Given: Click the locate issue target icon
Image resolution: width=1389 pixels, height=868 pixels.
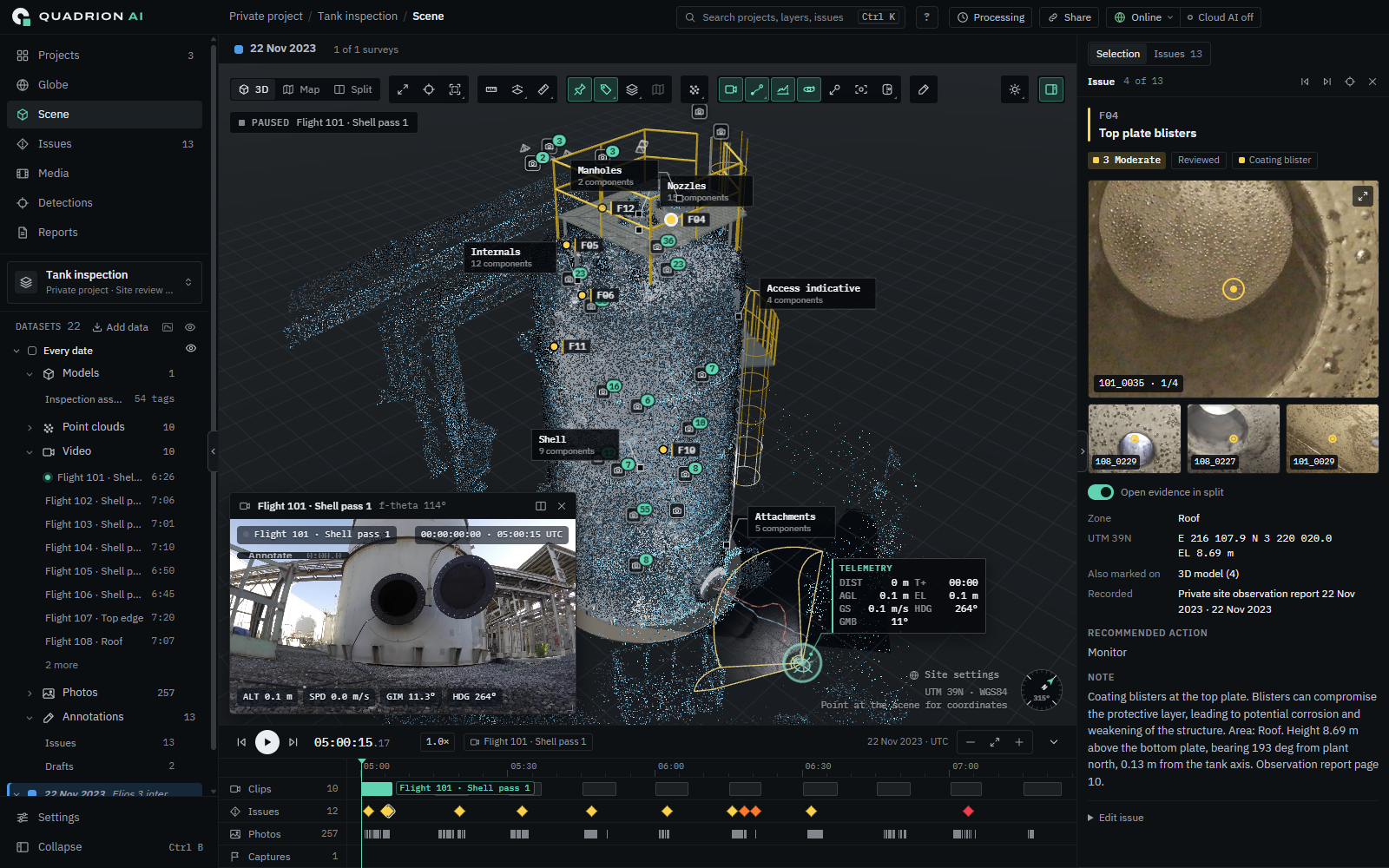Looking at the screenshot, I should [x=1350, y=82].
